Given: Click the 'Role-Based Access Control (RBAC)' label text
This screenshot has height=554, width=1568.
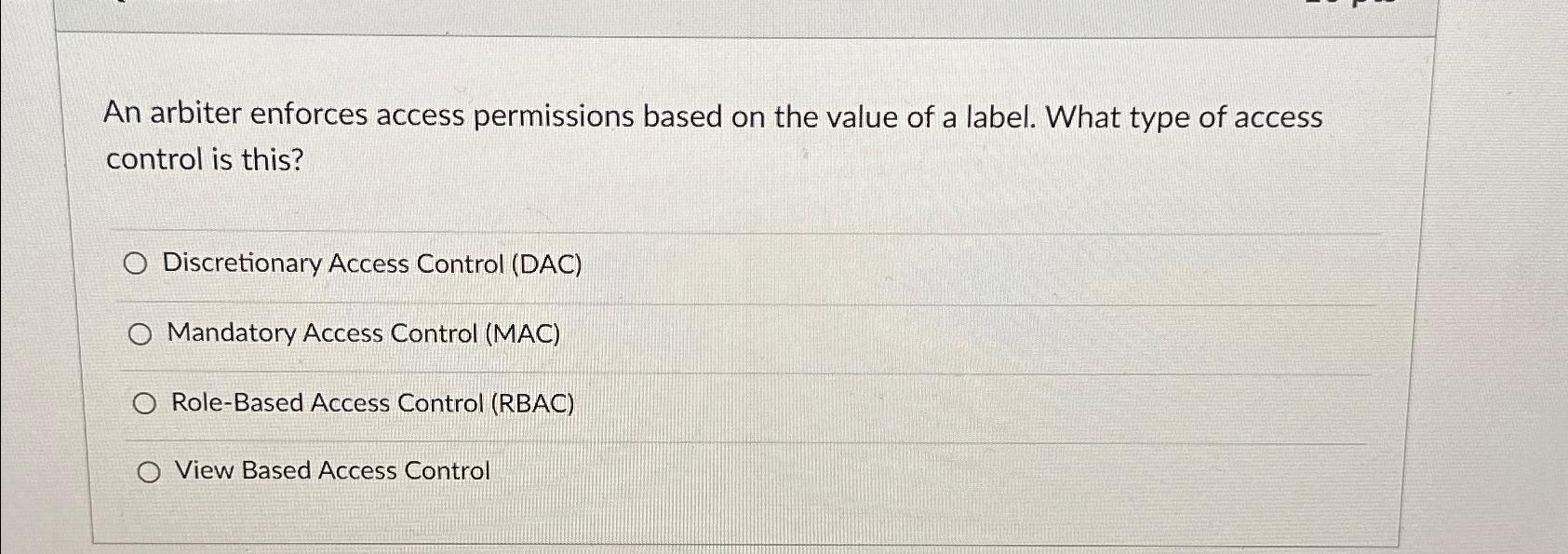Looking at the screenshot, I should pyautogui.click(x=373, y=403).
